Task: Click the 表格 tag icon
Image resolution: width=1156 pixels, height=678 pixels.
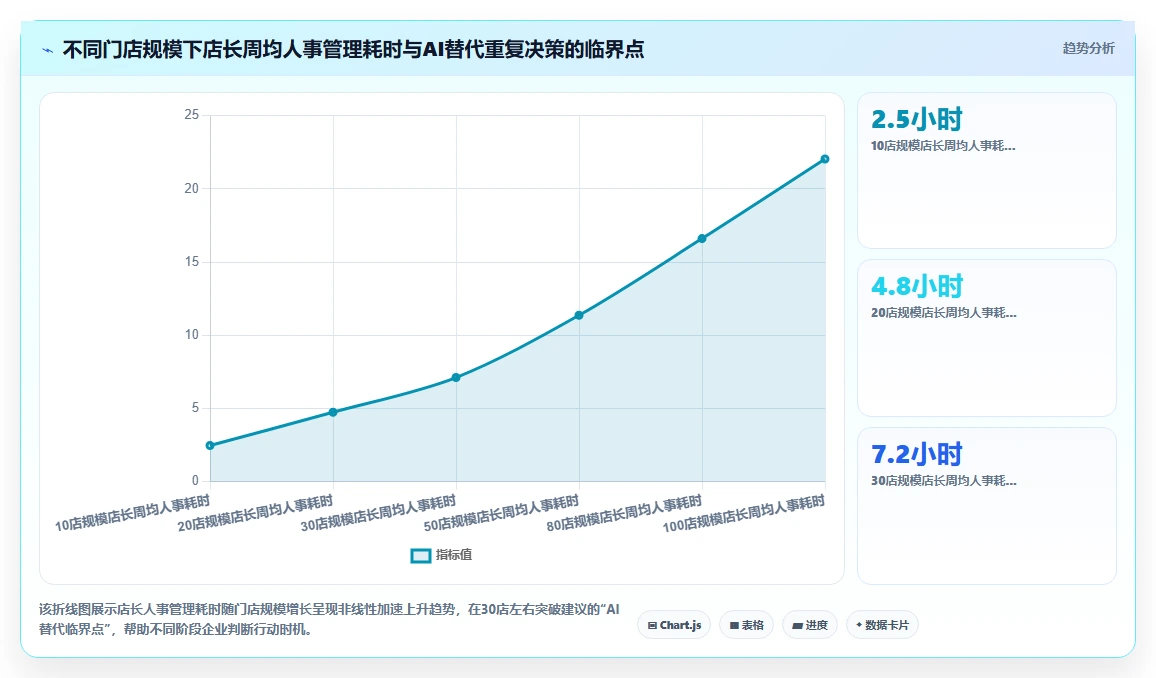Action: (734, 626)
